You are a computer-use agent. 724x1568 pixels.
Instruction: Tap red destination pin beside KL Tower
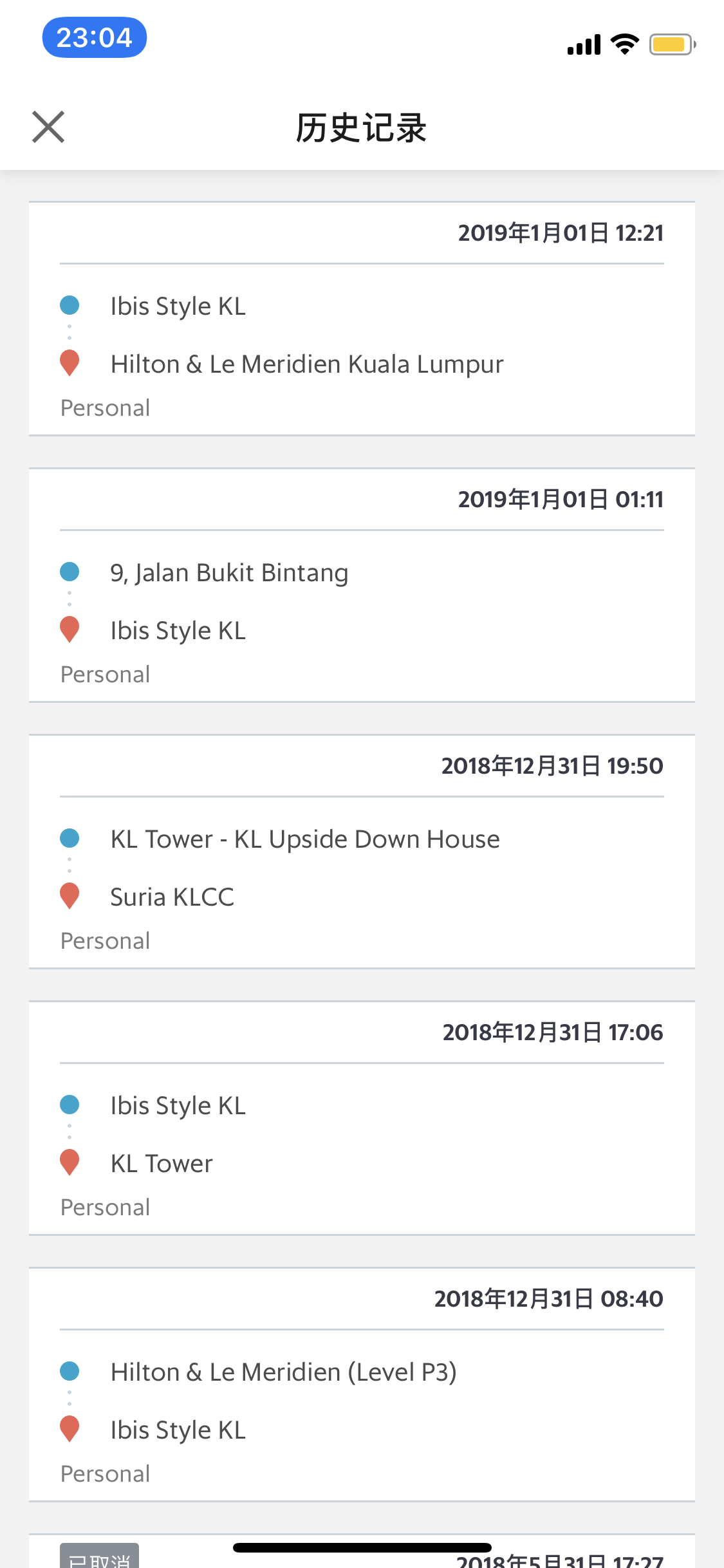coord(70,1162)
